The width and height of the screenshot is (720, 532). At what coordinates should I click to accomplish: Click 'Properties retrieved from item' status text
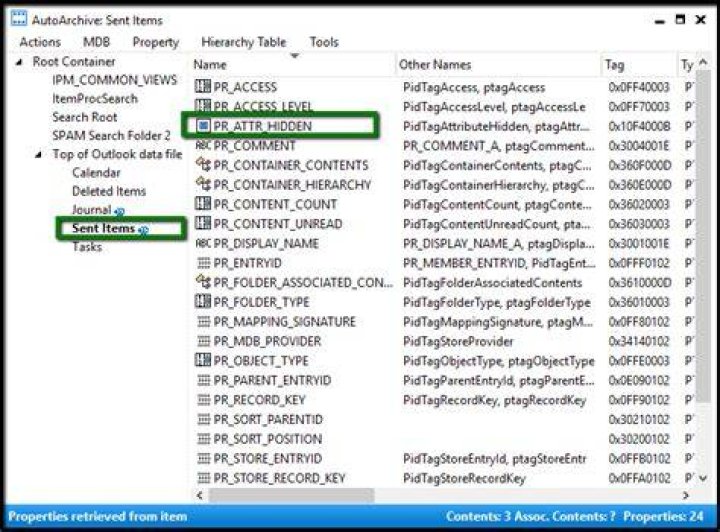tap(98, 517)
